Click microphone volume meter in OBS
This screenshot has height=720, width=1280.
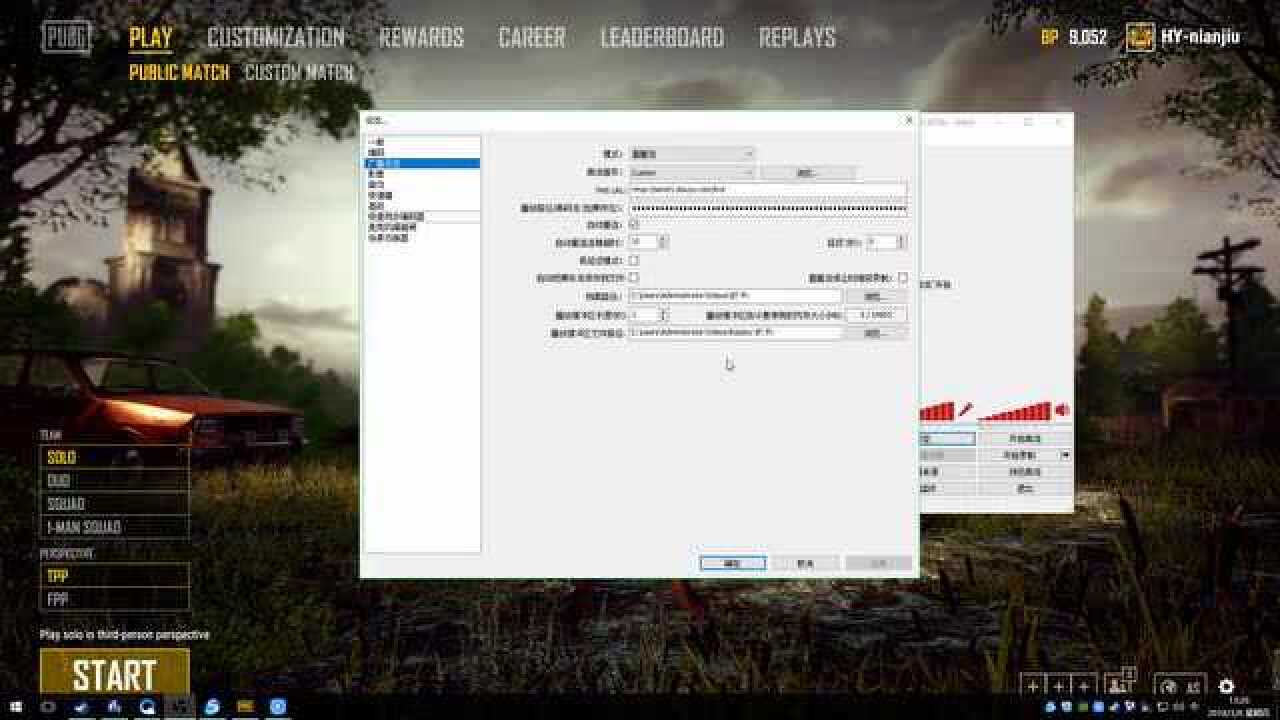click(x=936, y=411)
